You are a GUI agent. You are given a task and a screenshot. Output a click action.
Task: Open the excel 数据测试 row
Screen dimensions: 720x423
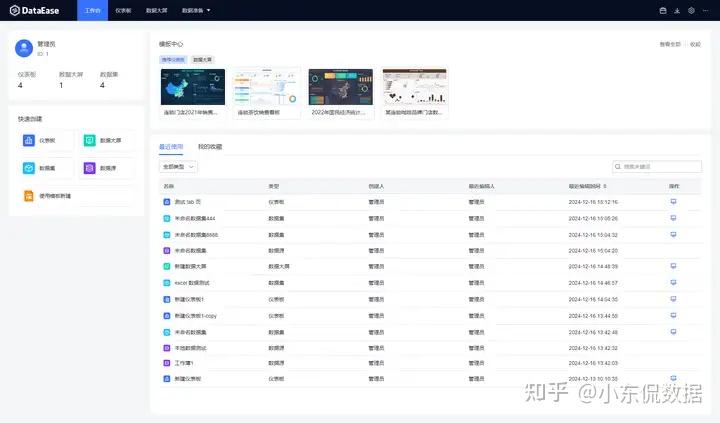click(192, 283)
